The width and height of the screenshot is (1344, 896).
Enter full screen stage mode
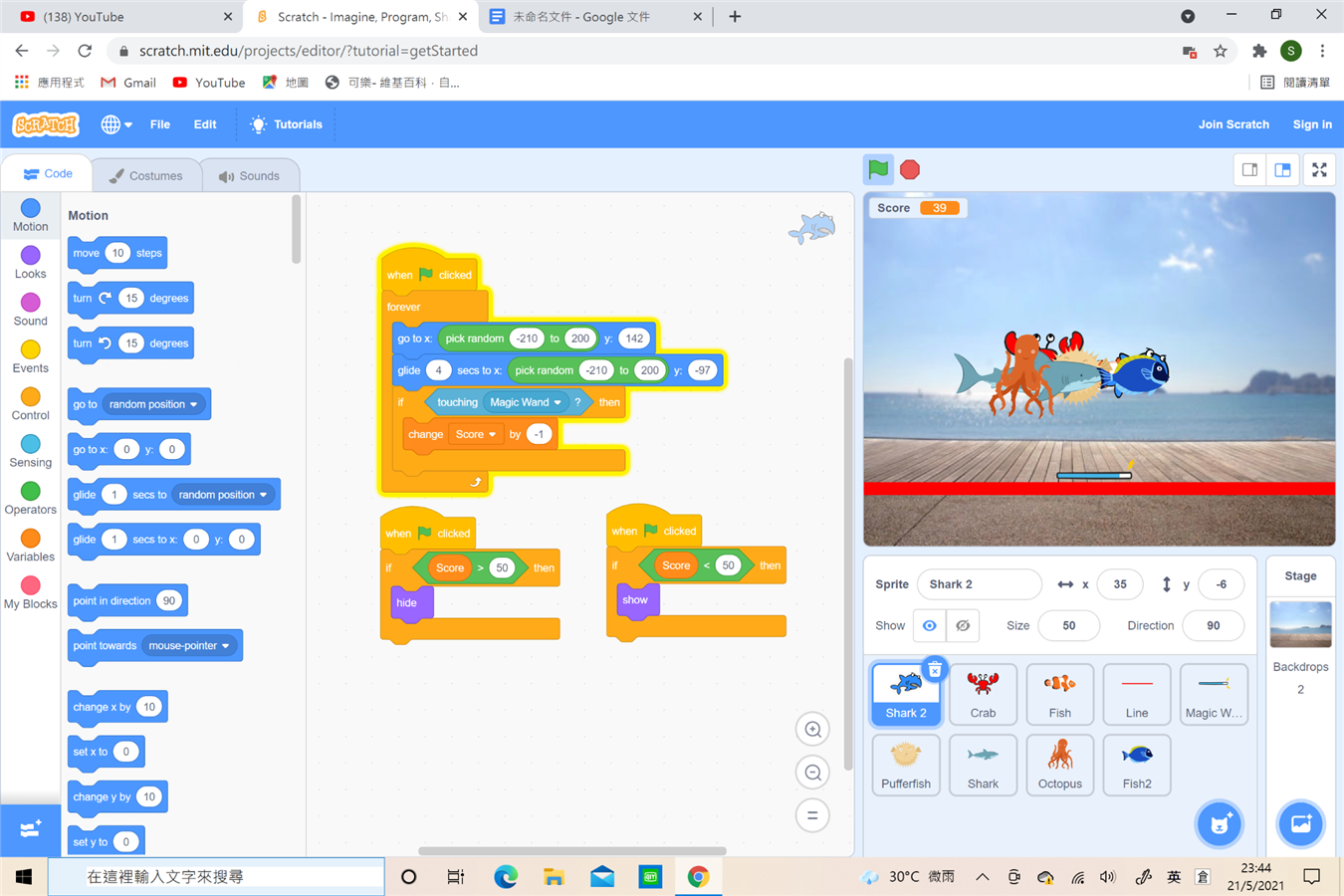(1319, 170)
